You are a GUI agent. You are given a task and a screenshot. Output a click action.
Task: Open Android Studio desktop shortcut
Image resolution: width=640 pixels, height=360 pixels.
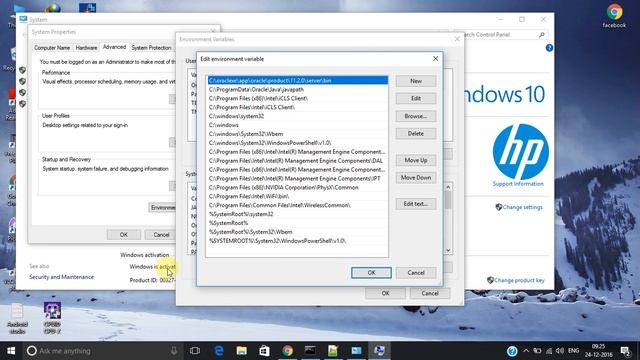tap(17, 318)
